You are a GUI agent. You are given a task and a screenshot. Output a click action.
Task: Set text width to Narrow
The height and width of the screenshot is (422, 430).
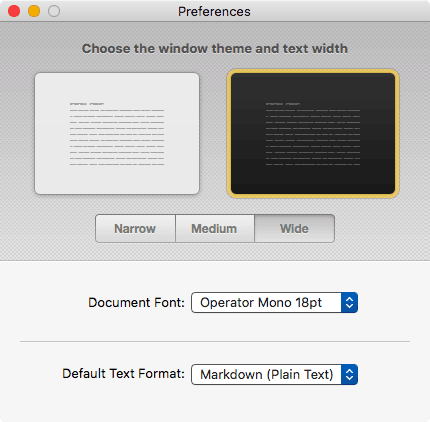coord(135,229)
